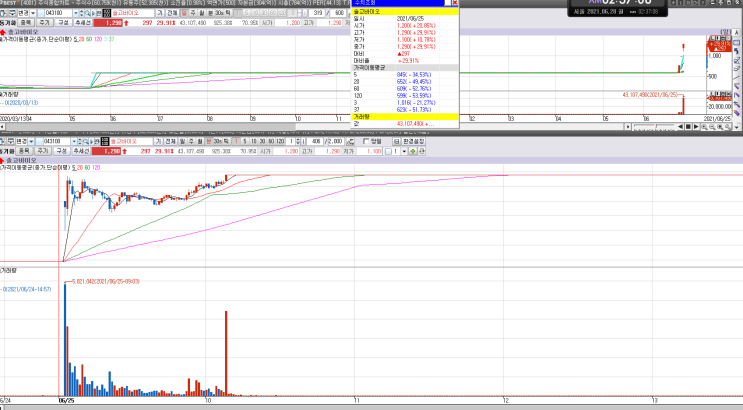743x410 pixels.
Task: Click code stepper arrows in daily chart toolbar
Action: click(82, 13)
